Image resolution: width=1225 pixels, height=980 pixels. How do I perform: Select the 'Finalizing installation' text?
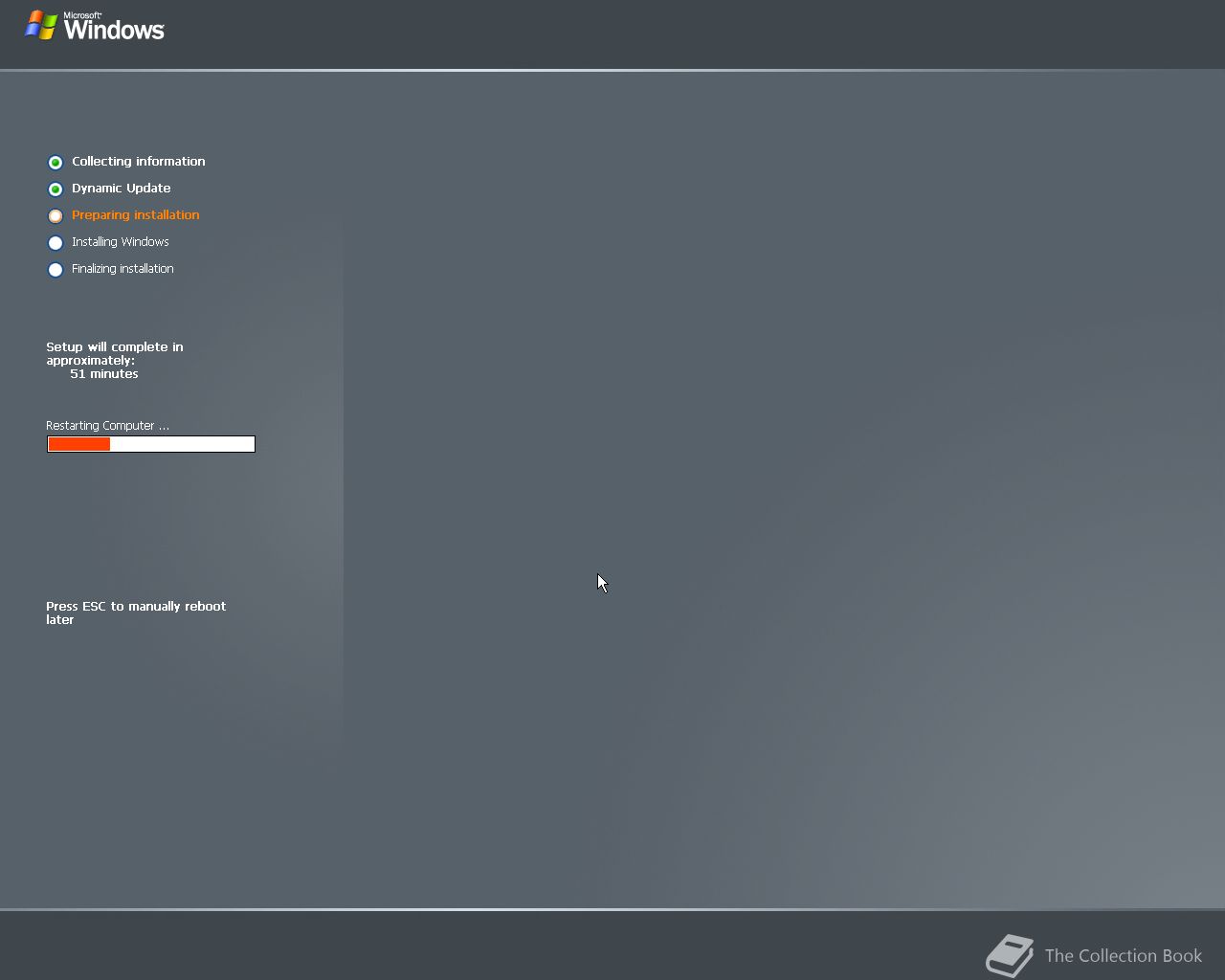pos(122,269)
